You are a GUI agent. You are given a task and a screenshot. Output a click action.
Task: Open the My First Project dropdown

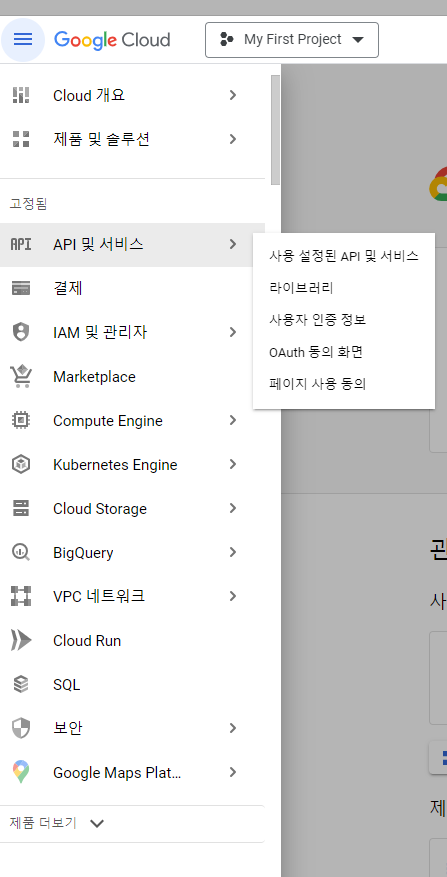[291, 40]
